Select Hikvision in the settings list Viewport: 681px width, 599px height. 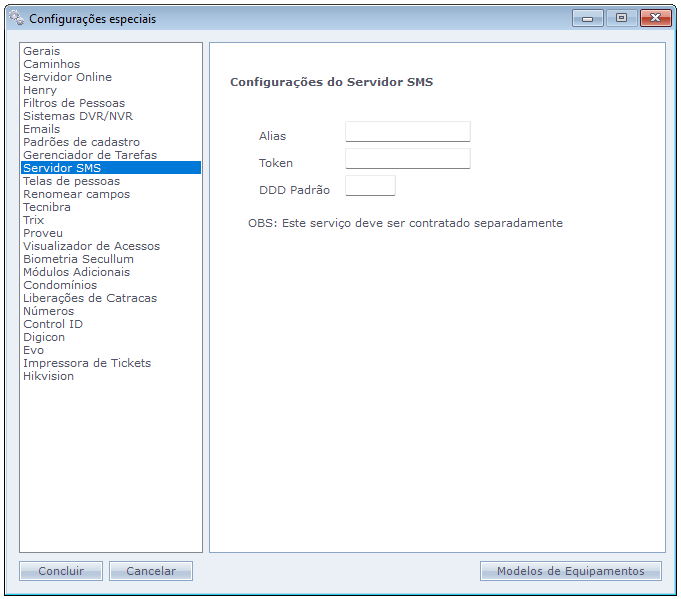click(x=48, y=376)
